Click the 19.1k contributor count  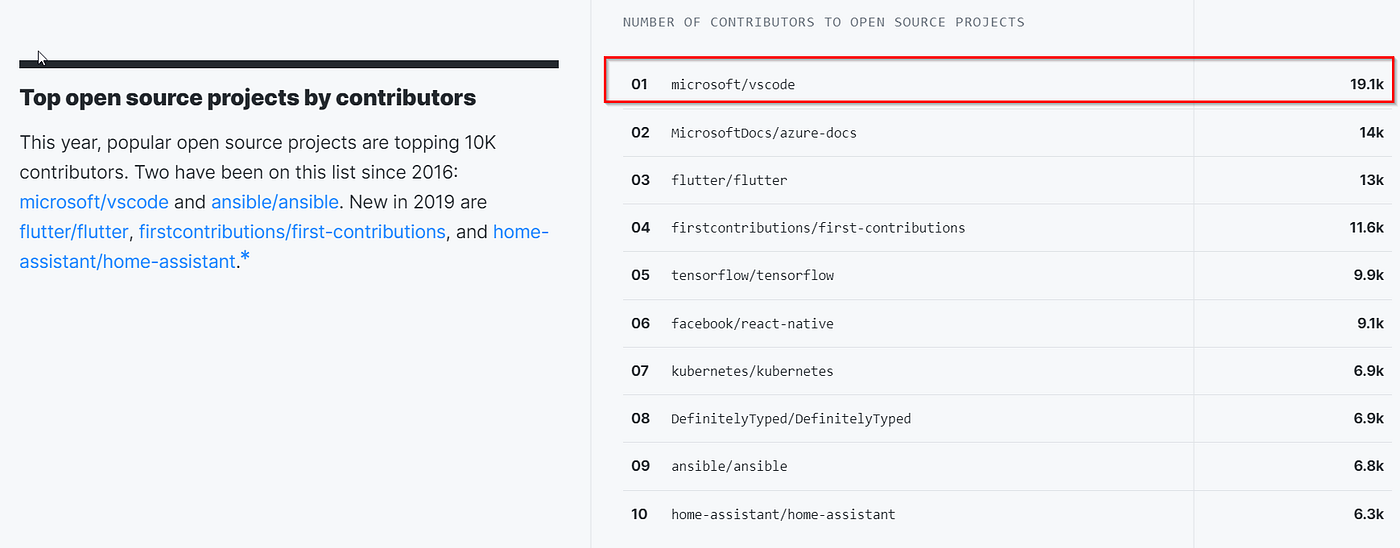pos(1367,85)
